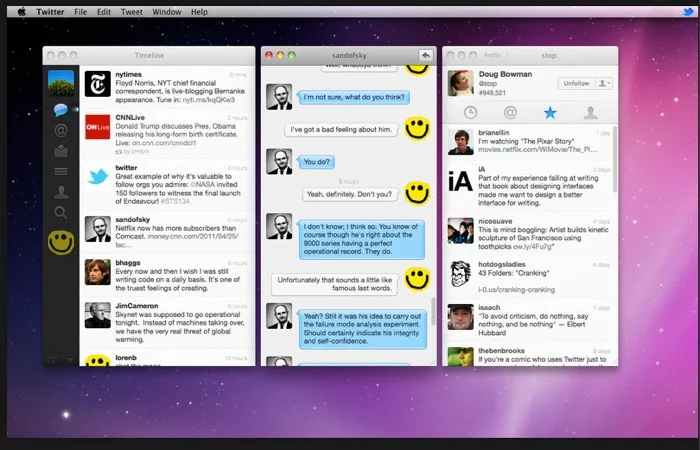Open the ow.ly/4Fu7g link
Image resolution: width=700 pixels, height=450 pixels.
(533, 246)
